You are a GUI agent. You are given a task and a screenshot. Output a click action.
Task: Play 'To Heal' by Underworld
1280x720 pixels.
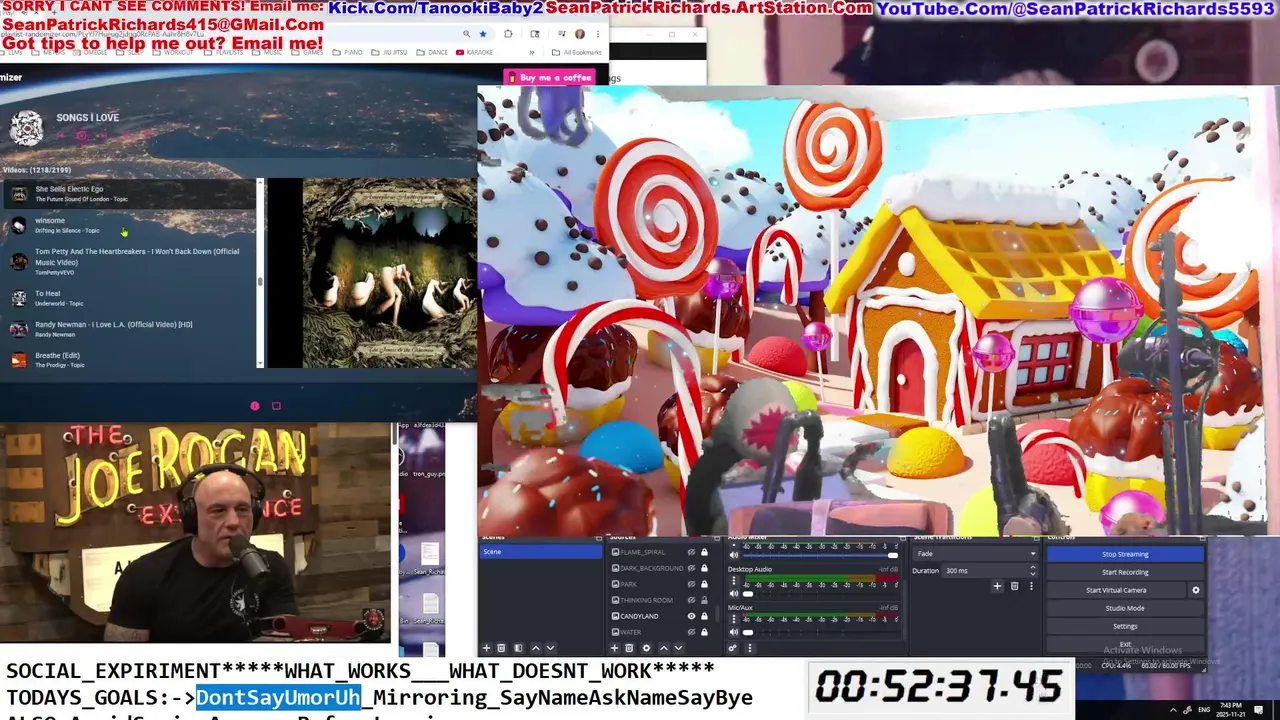click(x=130, y=298)
